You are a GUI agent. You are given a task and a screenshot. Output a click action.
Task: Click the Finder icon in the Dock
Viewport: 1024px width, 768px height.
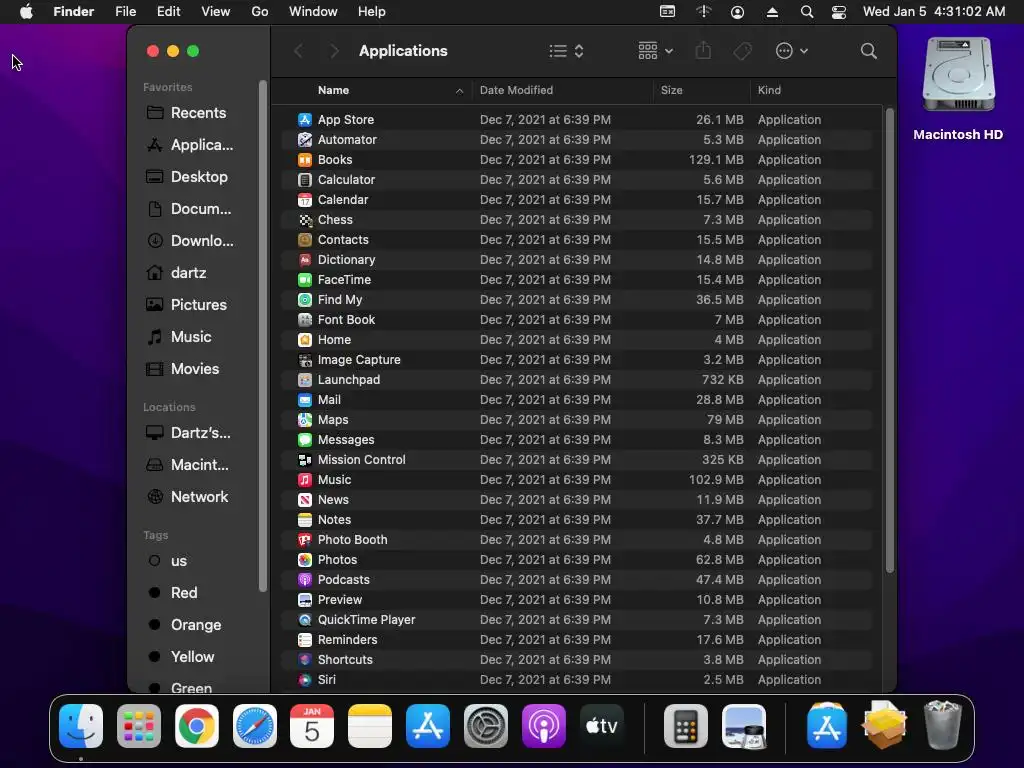coord(81,726)
